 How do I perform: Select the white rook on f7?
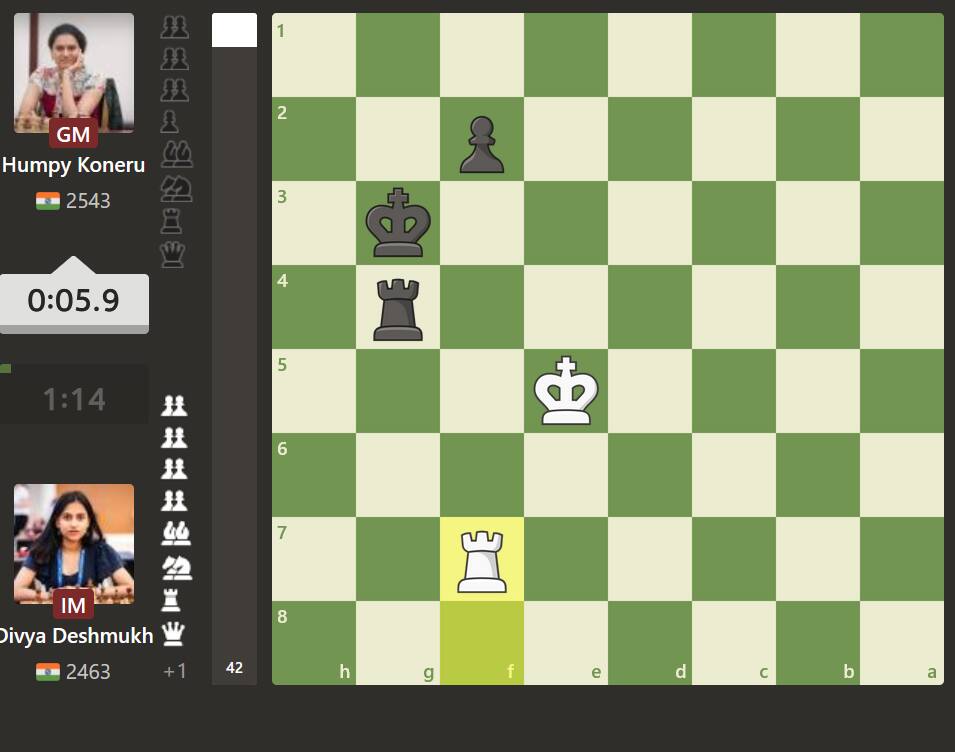pos(482,559)
